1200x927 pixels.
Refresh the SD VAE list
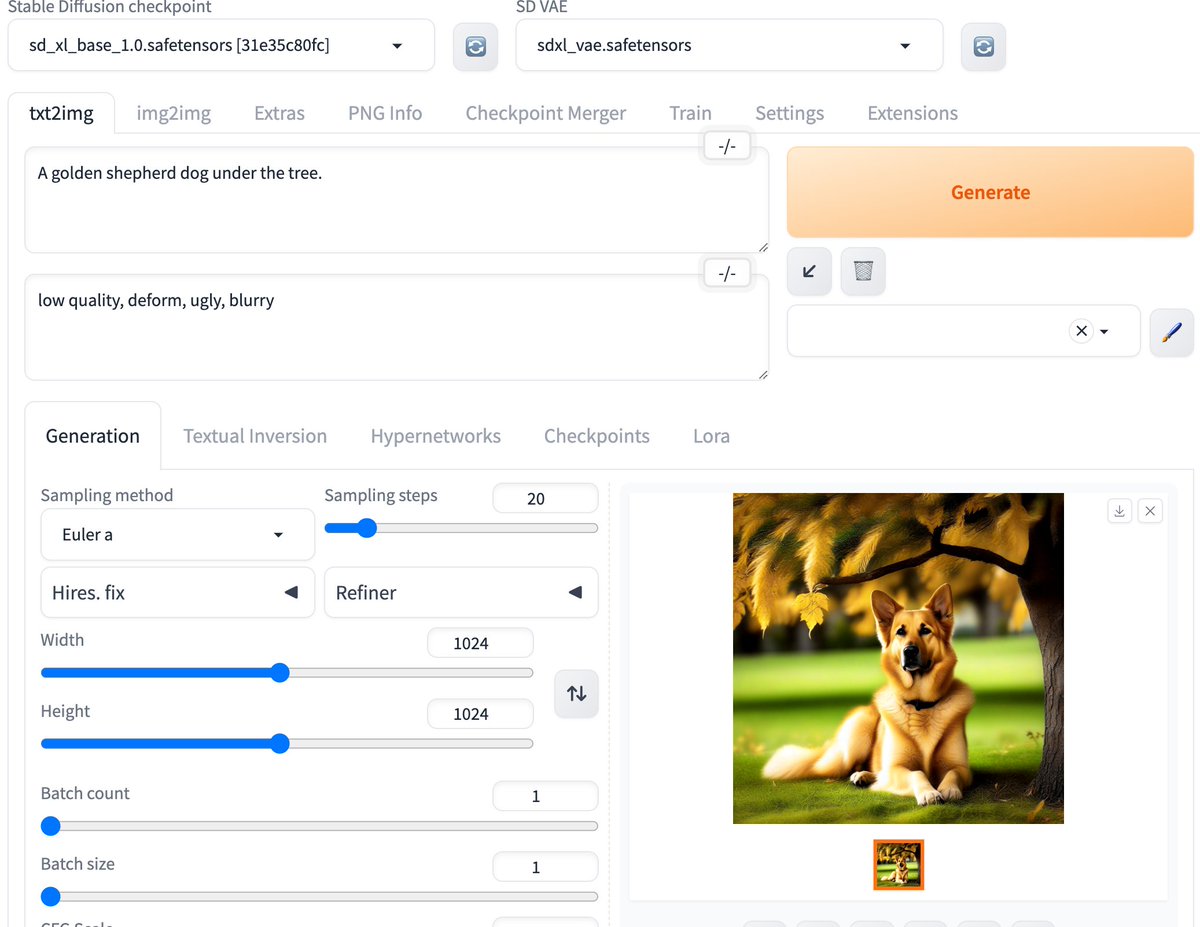pos(983,46)
